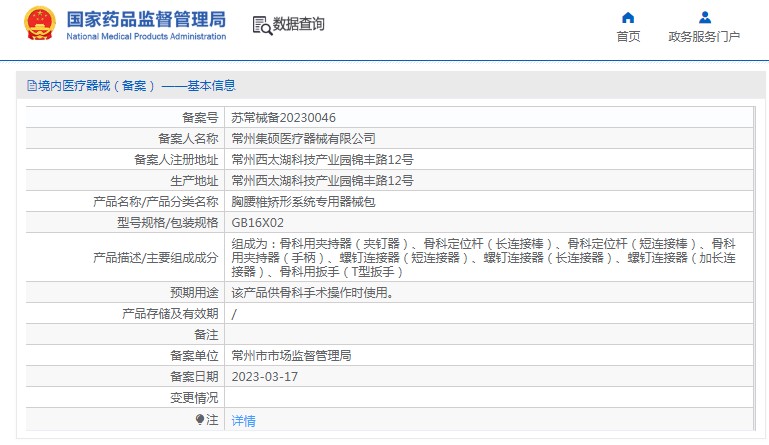The height and width of the screenshot is (445, 769).
Task: Select the date 2023-03-17
Action: click(x=264, y=377)
